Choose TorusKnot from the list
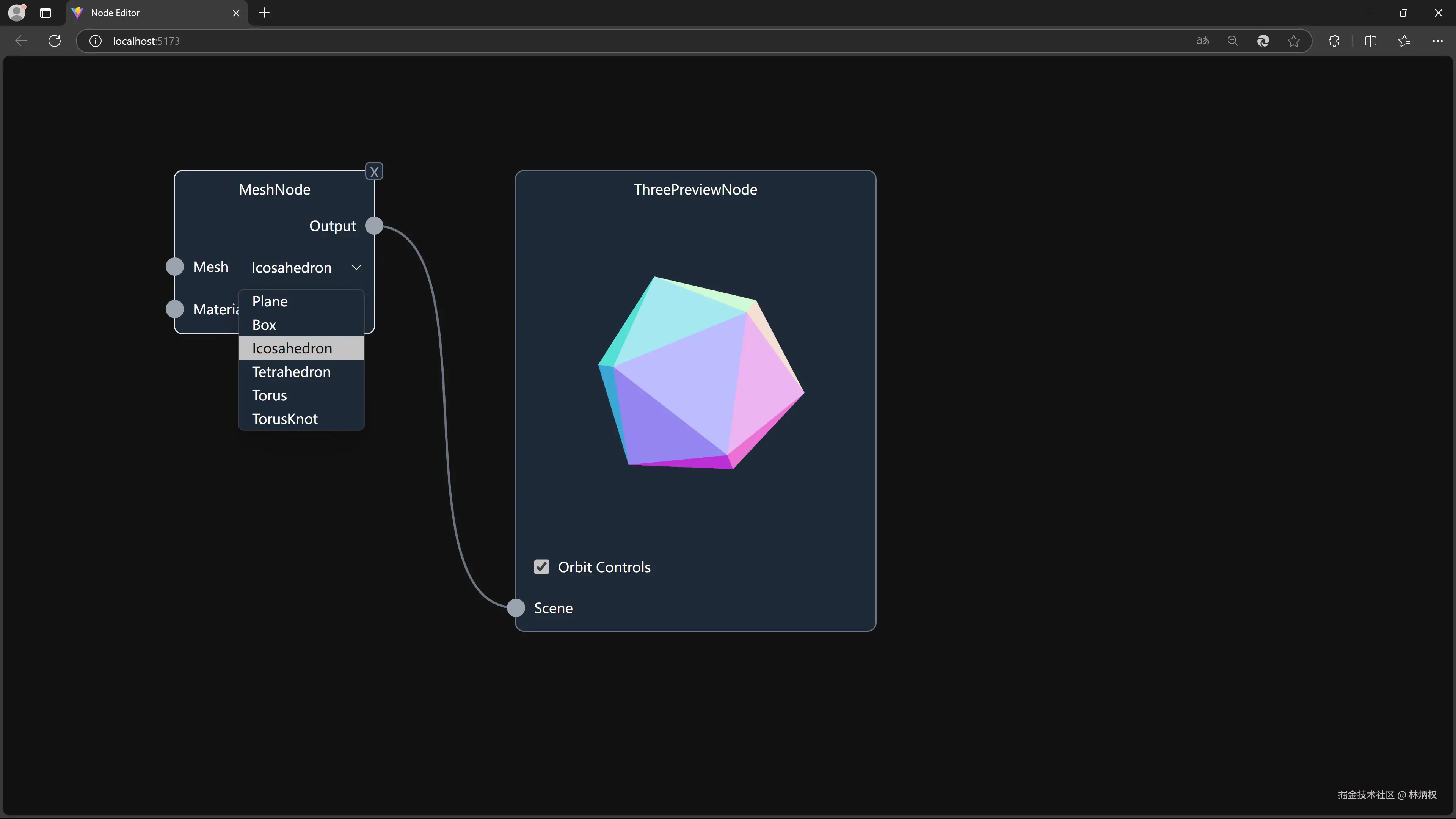 pos(284,419)
